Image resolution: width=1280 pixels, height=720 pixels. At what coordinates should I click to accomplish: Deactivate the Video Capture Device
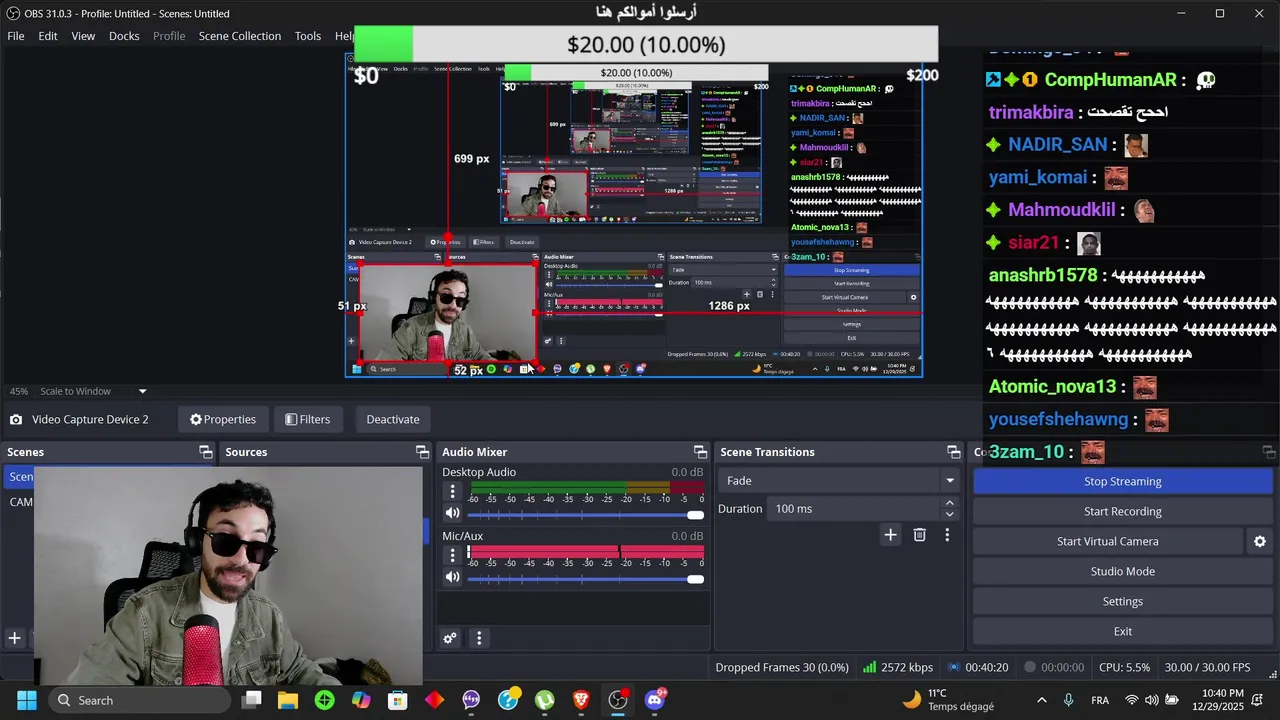393,419
